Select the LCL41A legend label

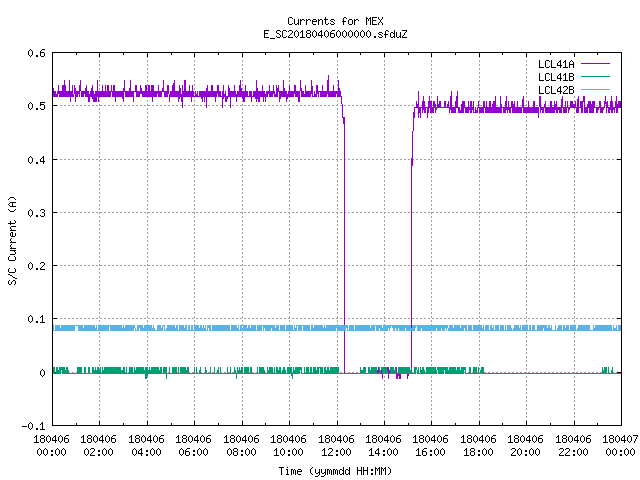pos(556,64)
